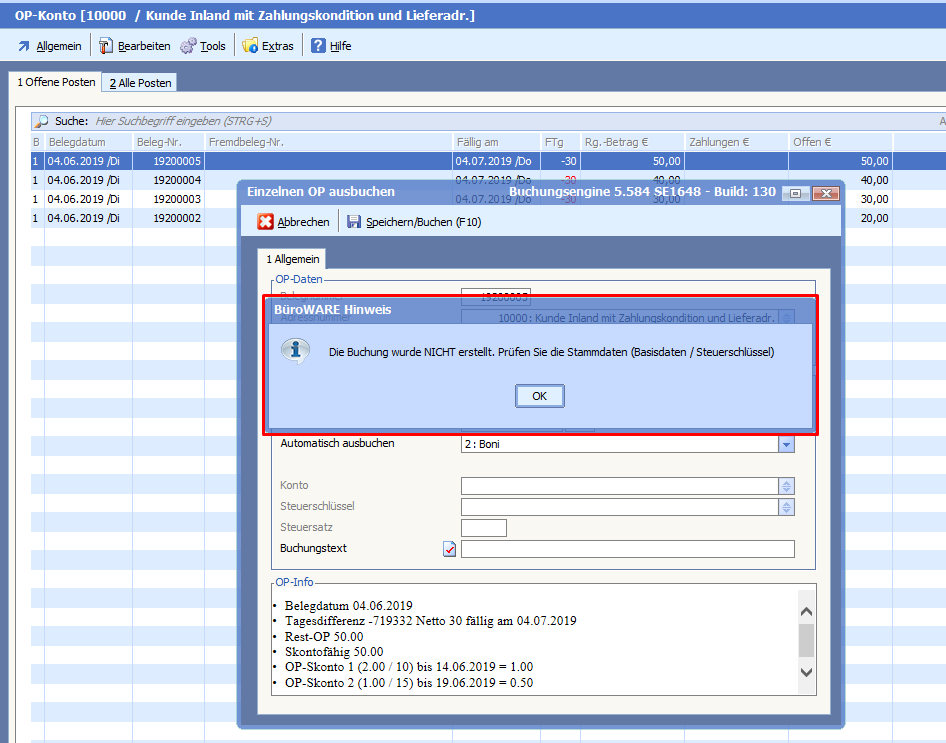Viewport: 946px width, 743px height.
Task: Open the Automatisch ausbuchen dropdown arrow
Action: [786, 444]
